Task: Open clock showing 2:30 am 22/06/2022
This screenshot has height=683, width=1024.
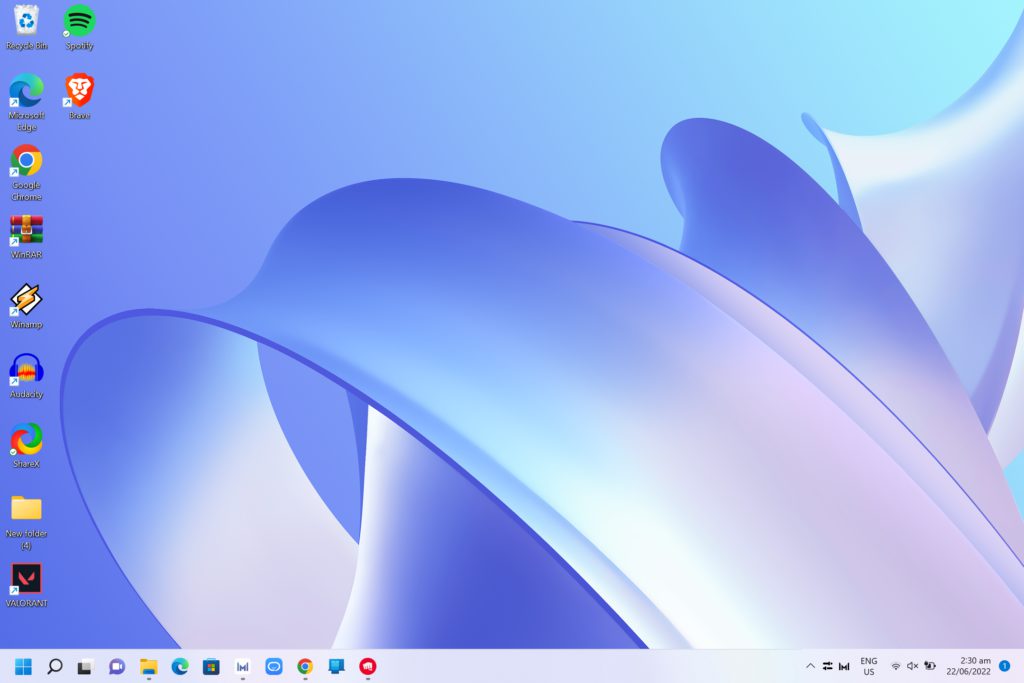Action: point(968,666)
